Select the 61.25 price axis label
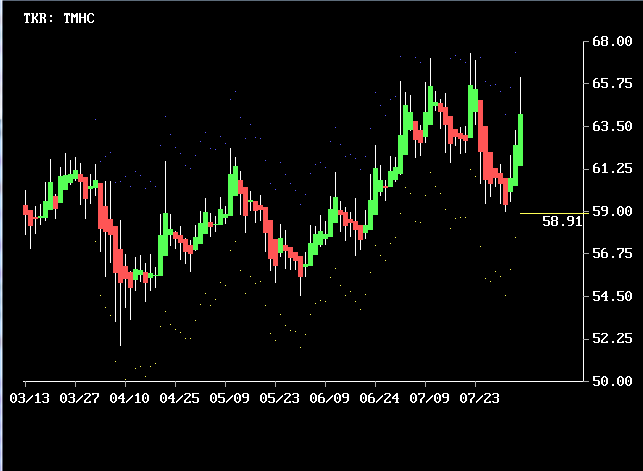This screenshot has width=643, height=471. pyautogui.click(x=611, y=169)
